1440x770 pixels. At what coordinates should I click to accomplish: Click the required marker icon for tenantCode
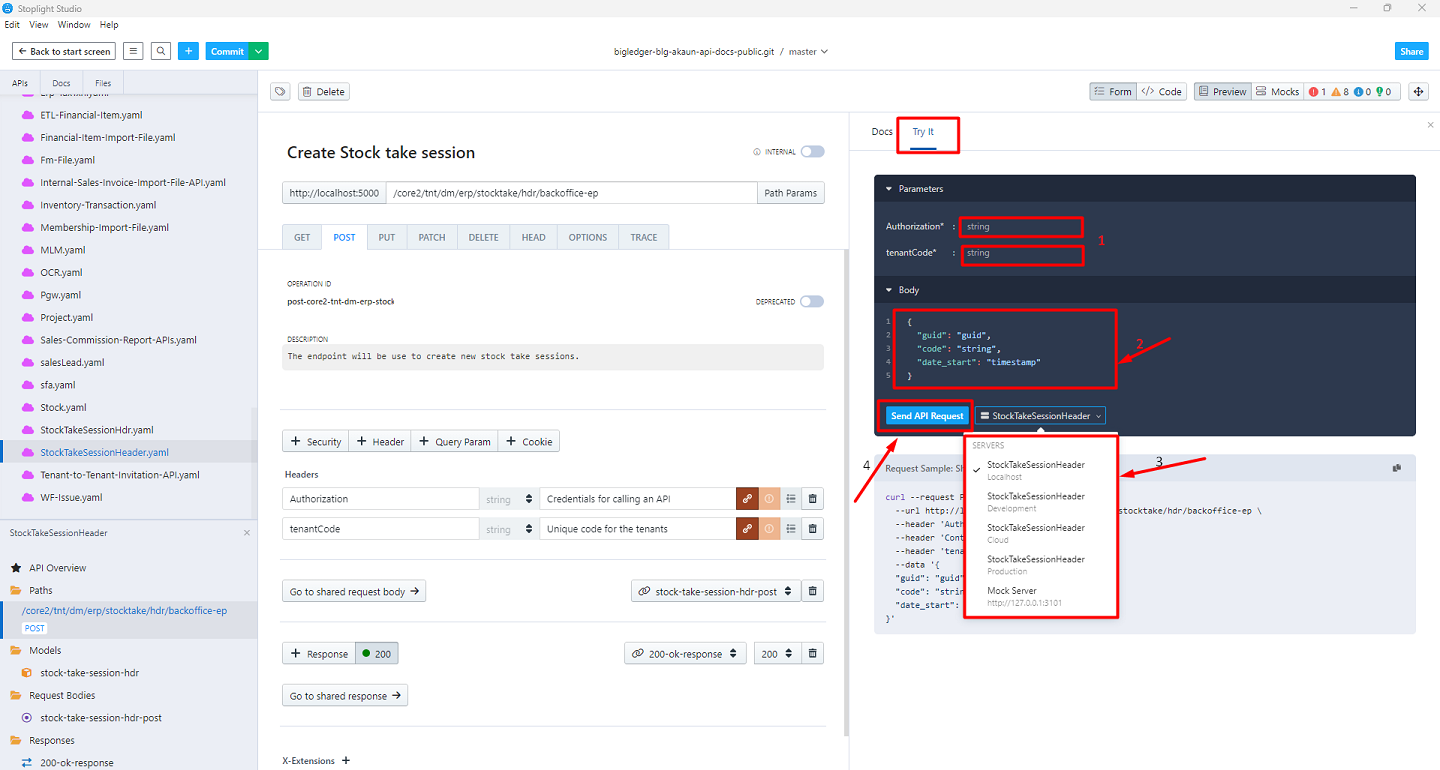[769, 529]
